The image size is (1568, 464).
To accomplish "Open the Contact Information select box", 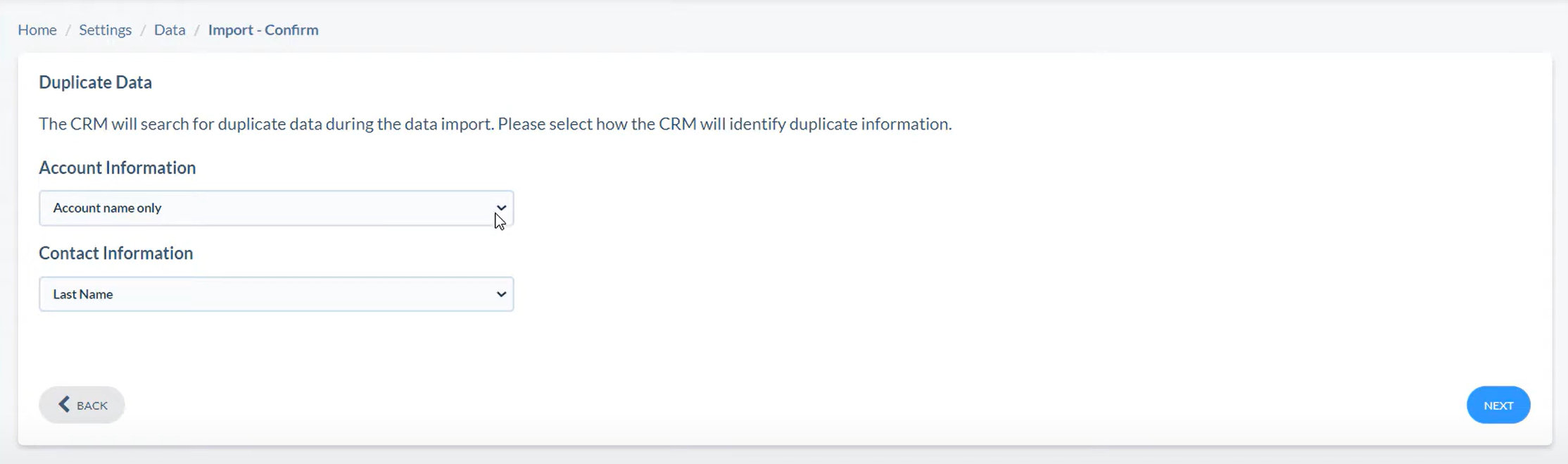I will click(276, 294).
